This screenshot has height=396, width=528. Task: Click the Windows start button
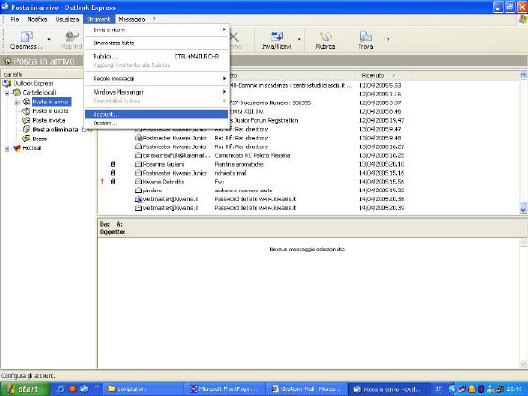tap(25, 389)
